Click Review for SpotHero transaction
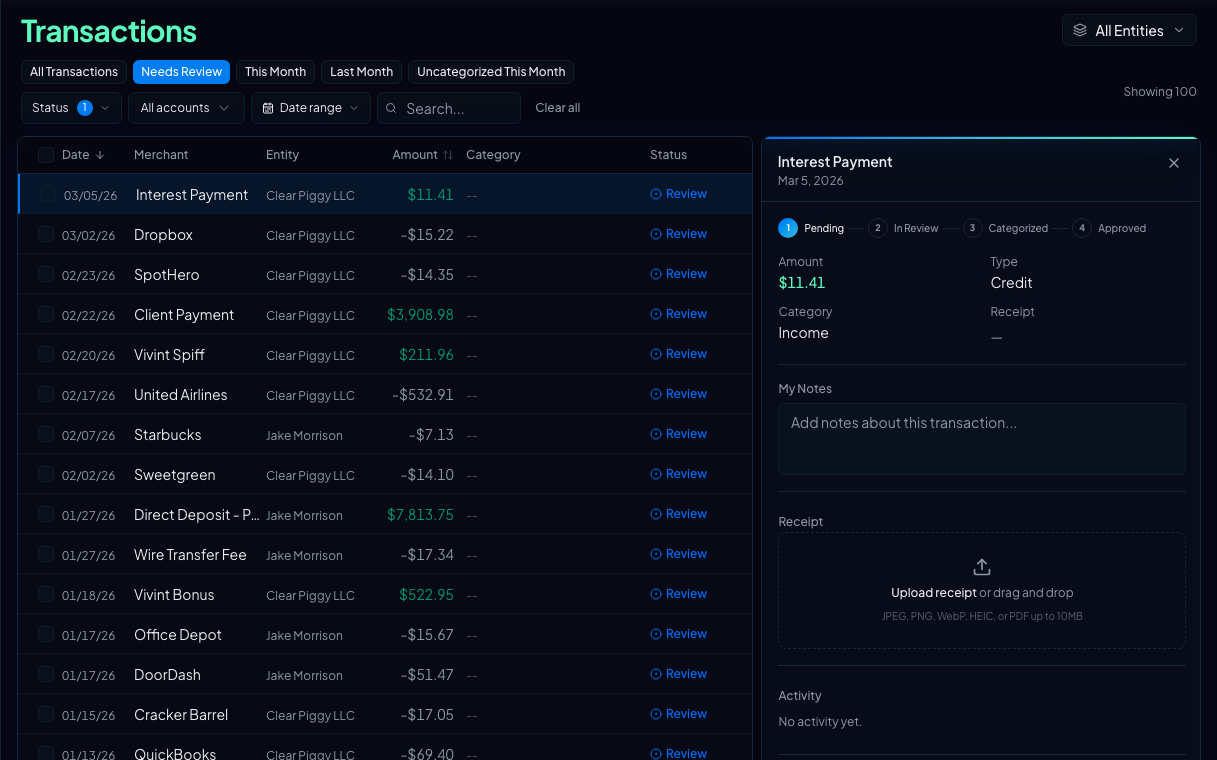 point(679,274)
